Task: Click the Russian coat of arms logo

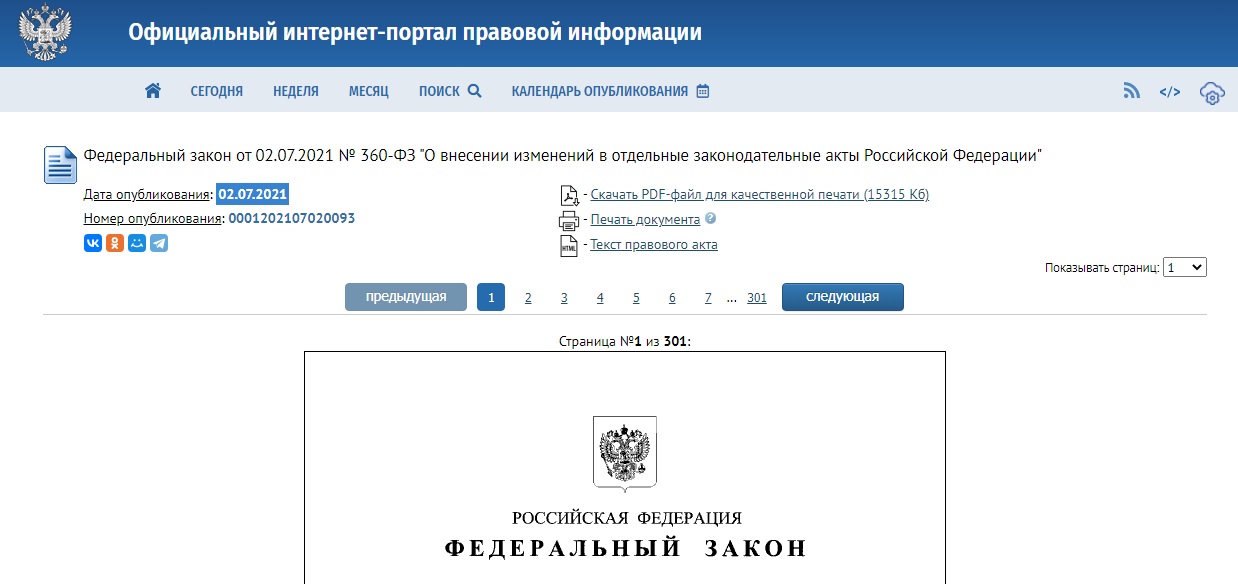Action: [46, 33]
